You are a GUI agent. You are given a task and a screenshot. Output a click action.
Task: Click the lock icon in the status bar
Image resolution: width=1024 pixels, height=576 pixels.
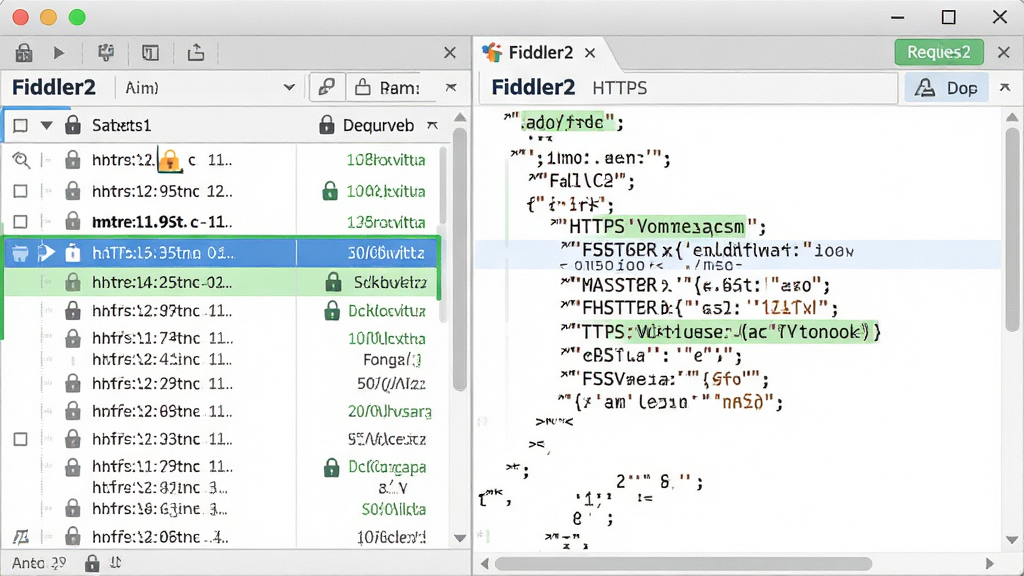pyautogui.click(x=92, y=563)
